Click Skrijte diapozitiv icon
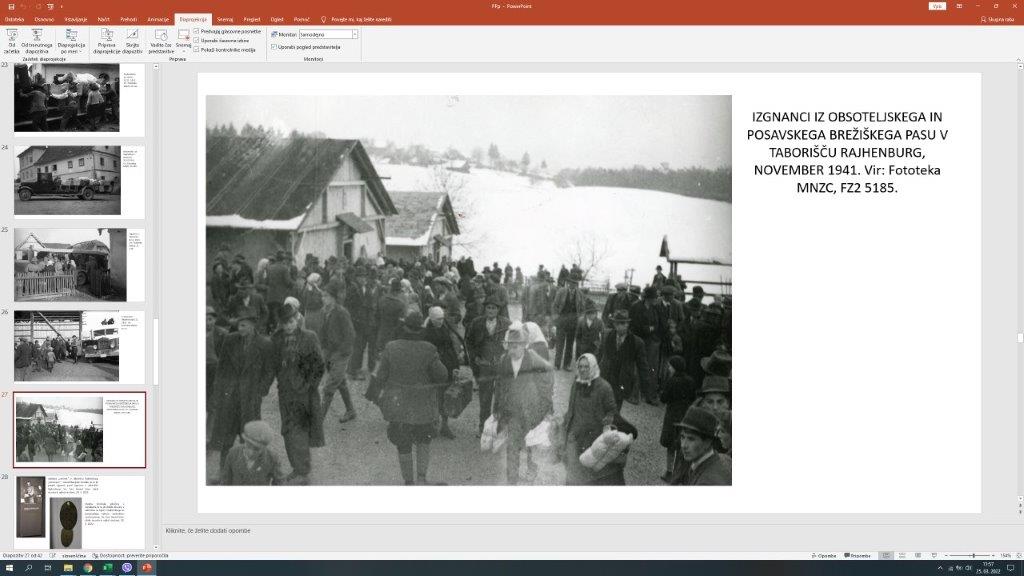 133,40
